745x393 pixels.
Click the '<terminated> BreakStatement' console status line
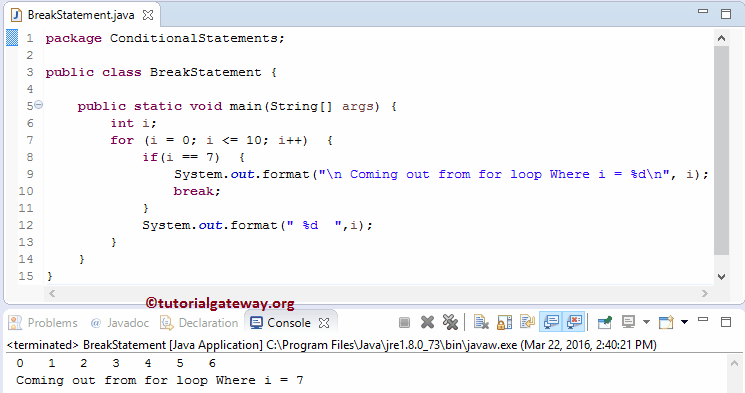coord(332,345)
